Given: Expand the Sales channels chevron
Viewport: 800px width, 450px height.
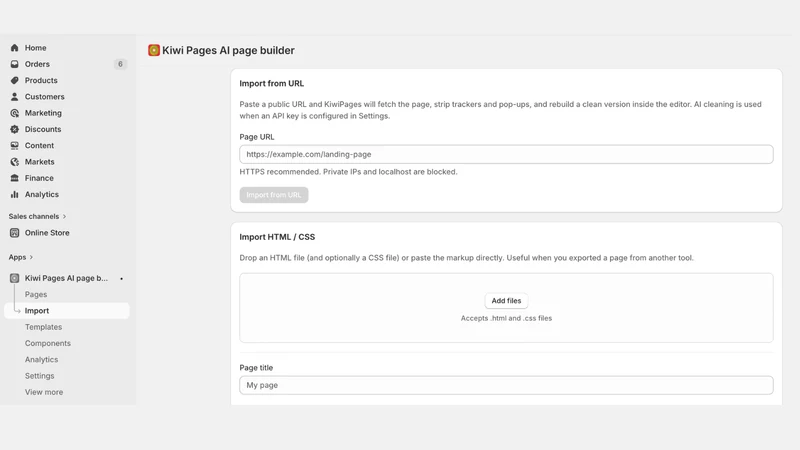Looking at the screenshot, I should [x=64, y=217].
